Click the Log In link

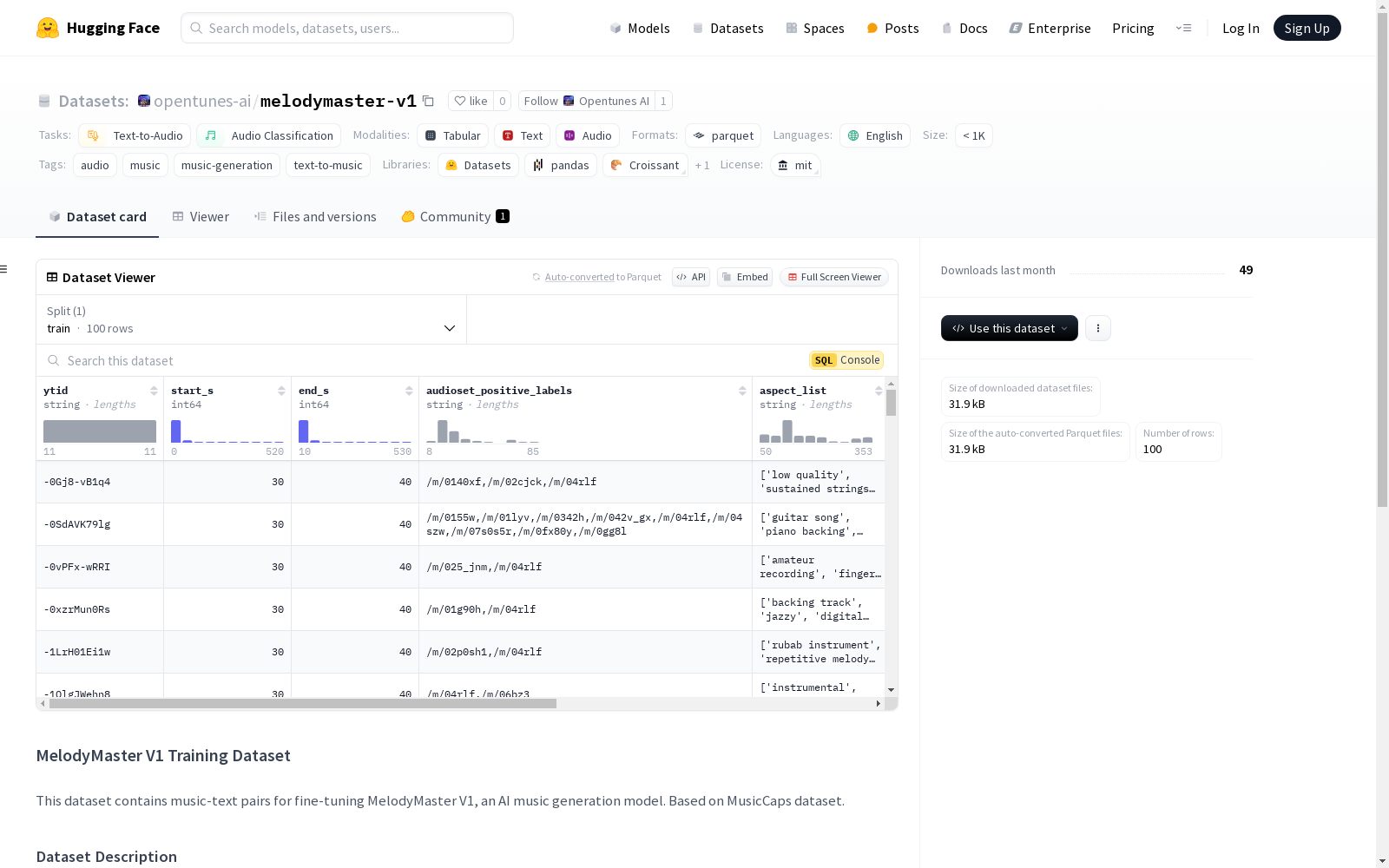(x=1241, y=28)
